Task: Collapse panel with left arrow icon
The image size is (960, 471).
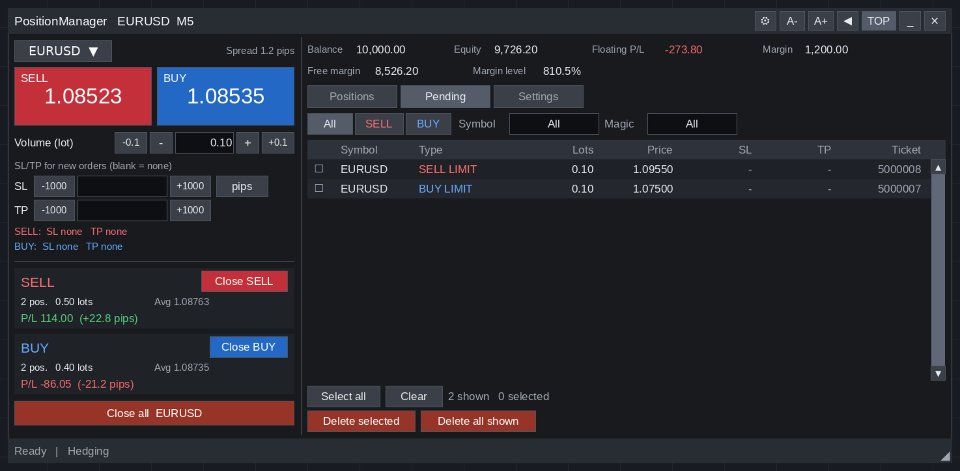Action: click(x=847, y=21)
